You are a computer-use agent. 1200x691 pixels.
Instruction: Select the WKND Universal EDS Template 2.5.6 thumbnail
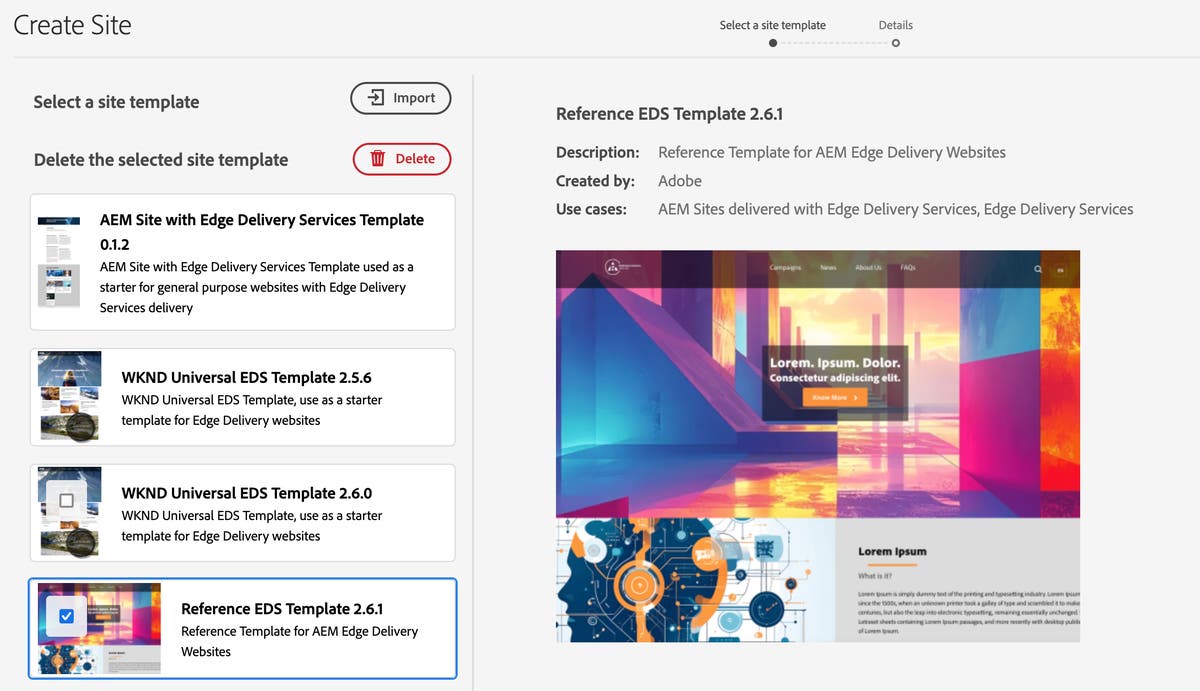pyautogui.click(x=69, y=397)
